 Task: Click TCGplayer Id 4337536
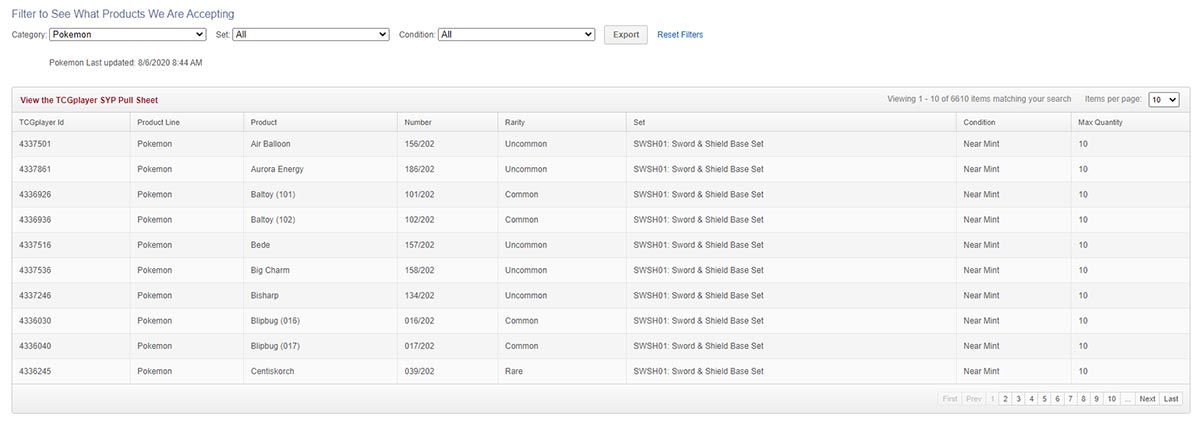35,270
